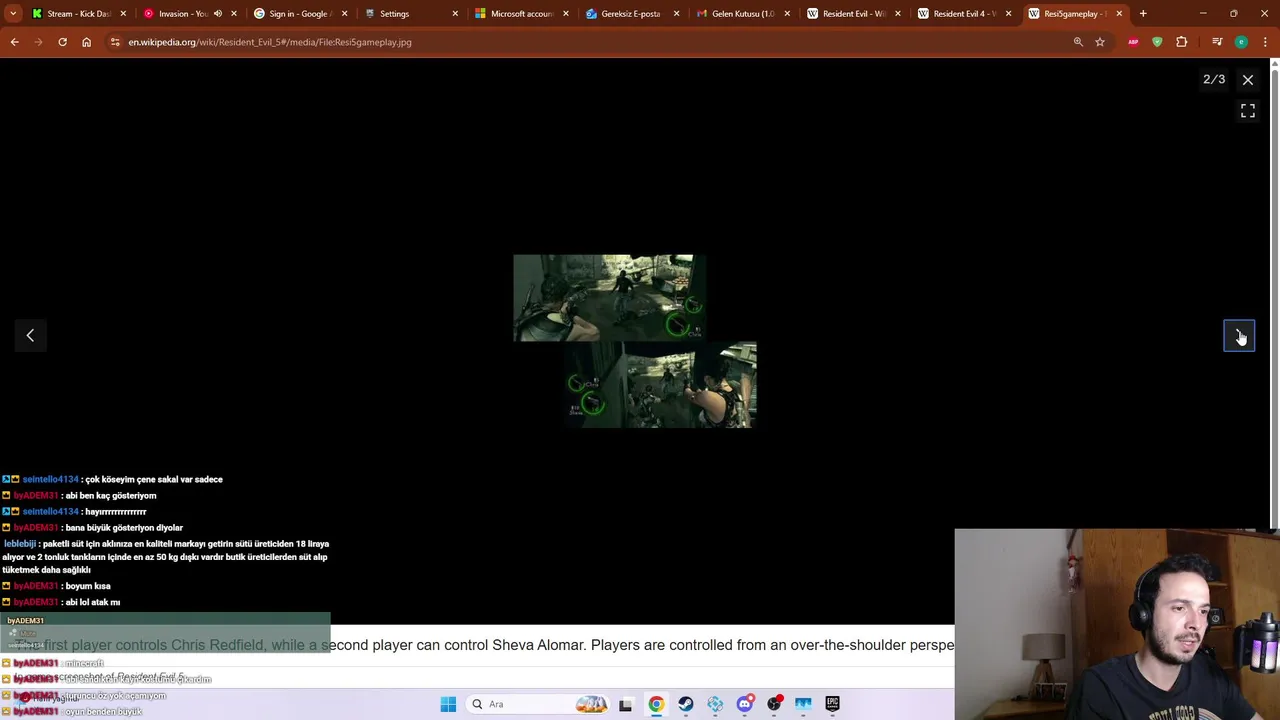Viewport: 1280px width, 720px height.
Task: Switch to the Gelen Kutusu tab
Action: click(742, 14)
